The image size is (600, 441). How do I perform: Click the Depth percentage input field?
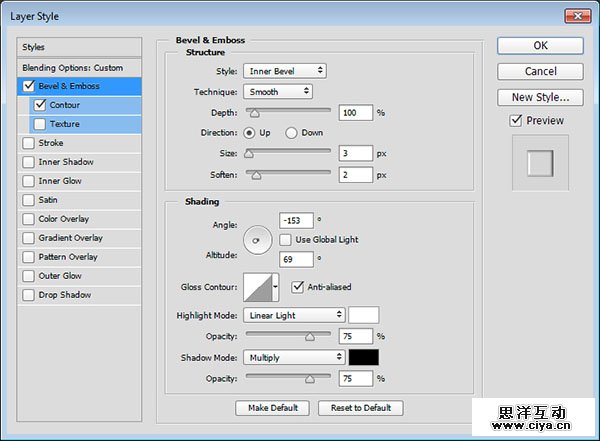point(355,113)
